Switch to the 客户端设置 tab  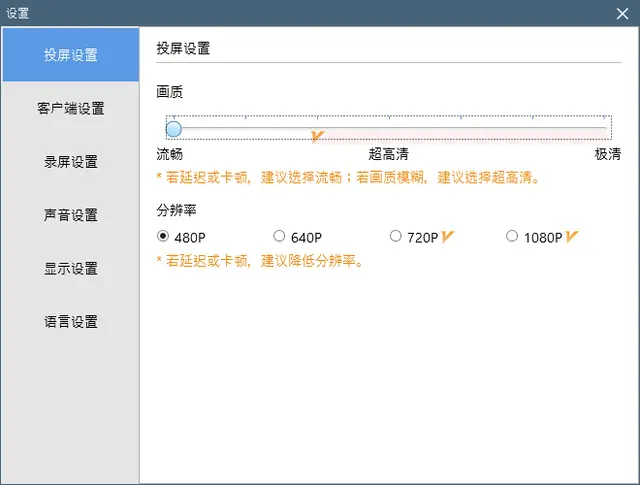click(x=71, y=109)
